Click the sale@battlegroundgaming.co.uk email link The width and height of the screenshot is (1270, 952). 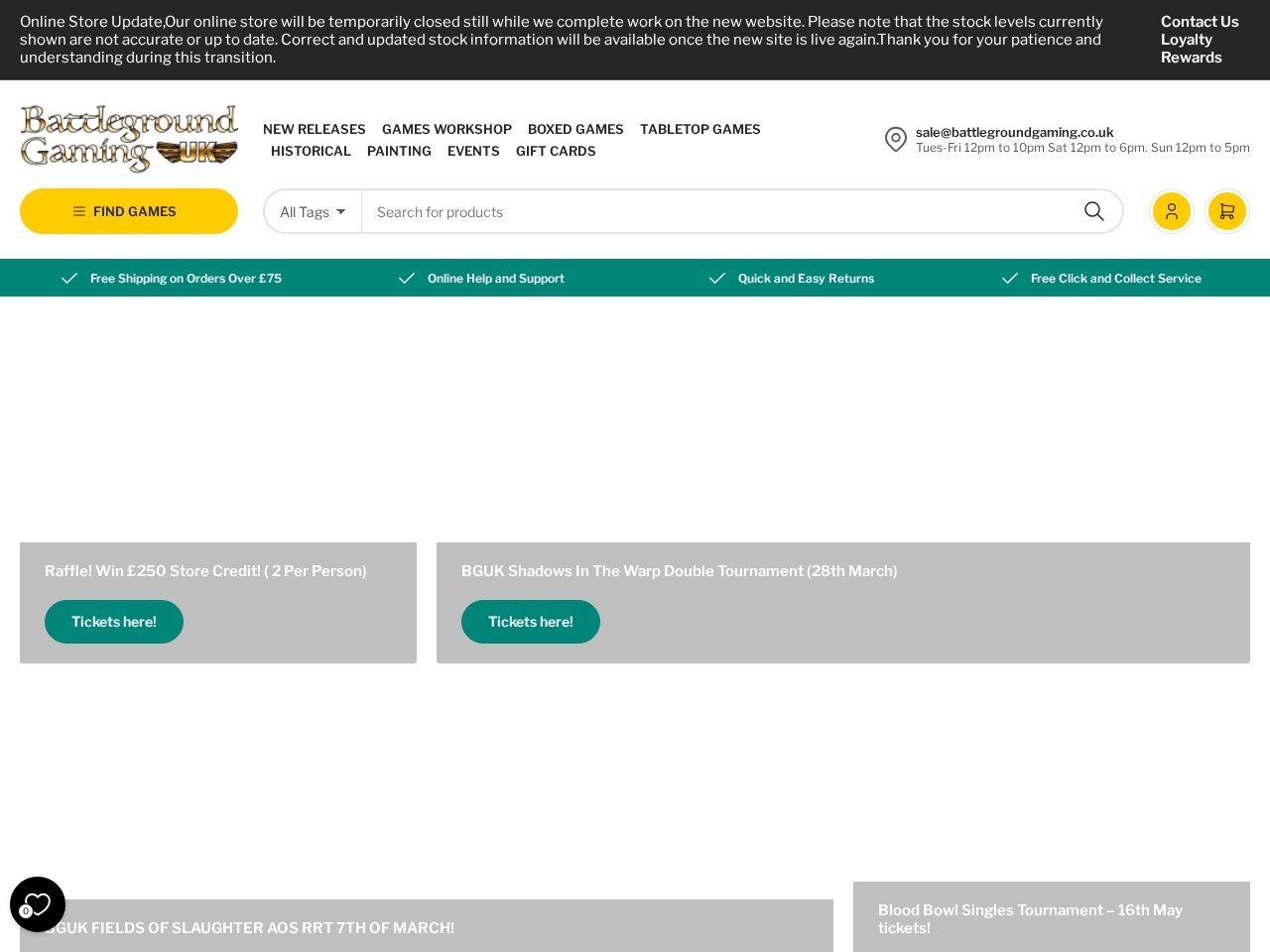(1014, 132)
